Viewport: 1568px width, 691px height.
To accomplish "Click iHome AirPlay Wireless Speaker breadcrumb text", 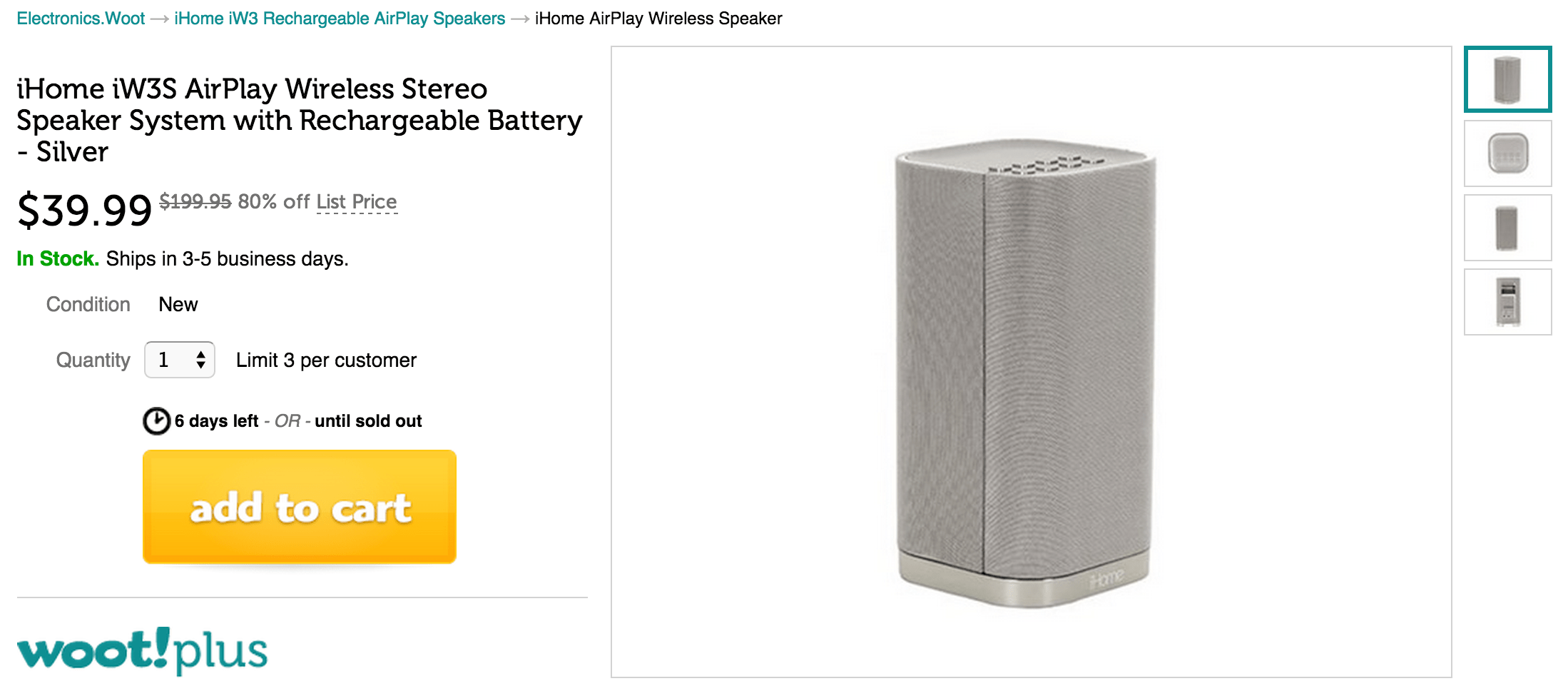I will coord(658,19).
